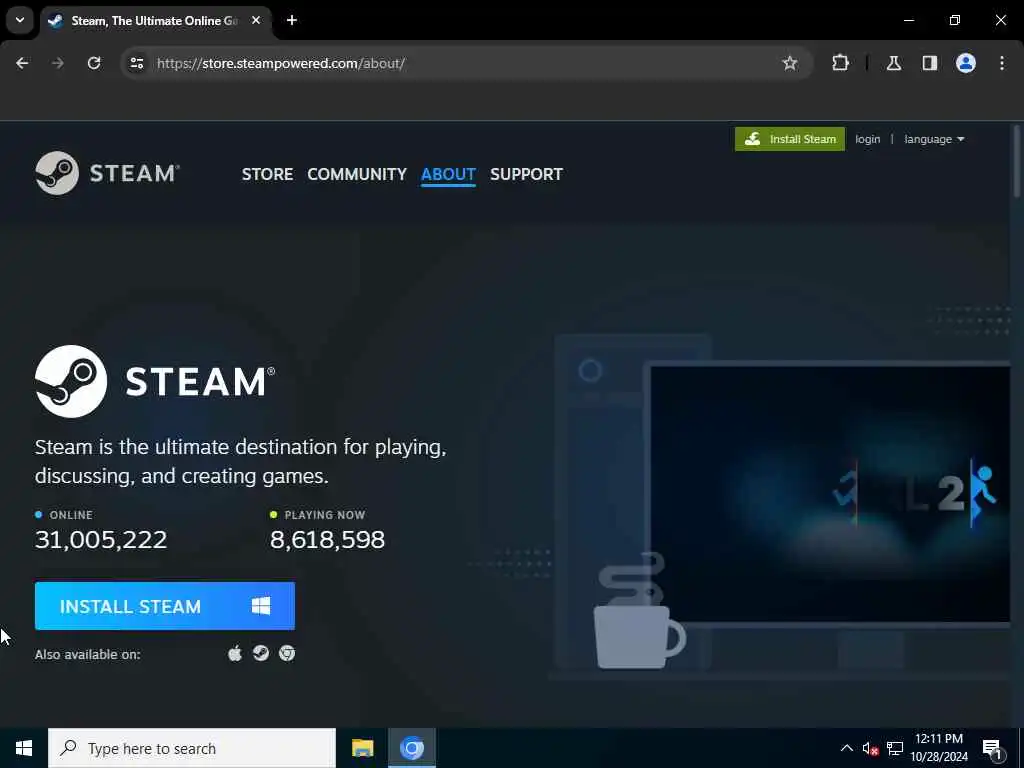Close the Steam browser tab
Screen dimensions: 1024x768
click(x=256, y=20)
